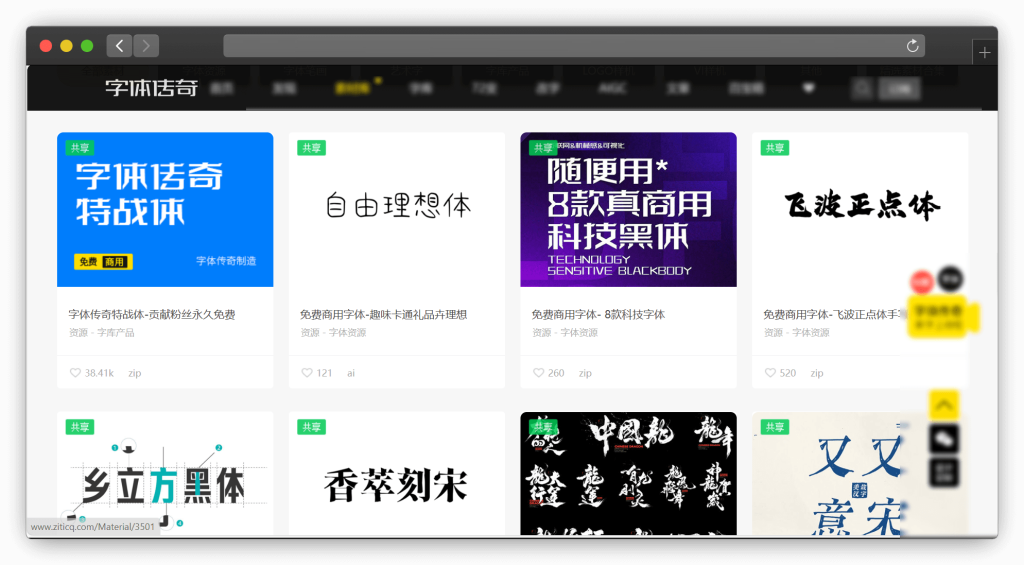Click the zip label beside 260
Screen dimensions: 1024x565
tap(585, 373)
